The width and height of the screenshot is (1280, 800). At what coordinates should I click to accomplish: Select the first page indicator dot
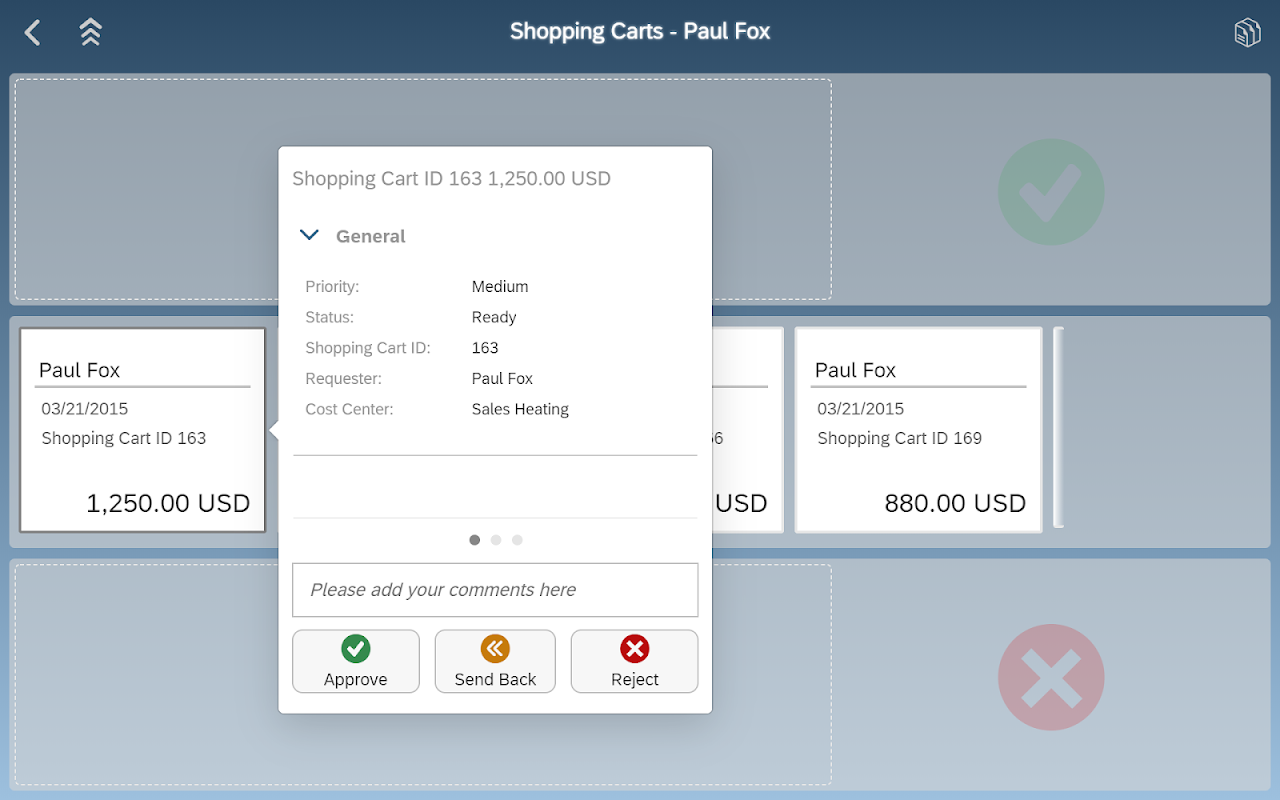pos(475,540)
